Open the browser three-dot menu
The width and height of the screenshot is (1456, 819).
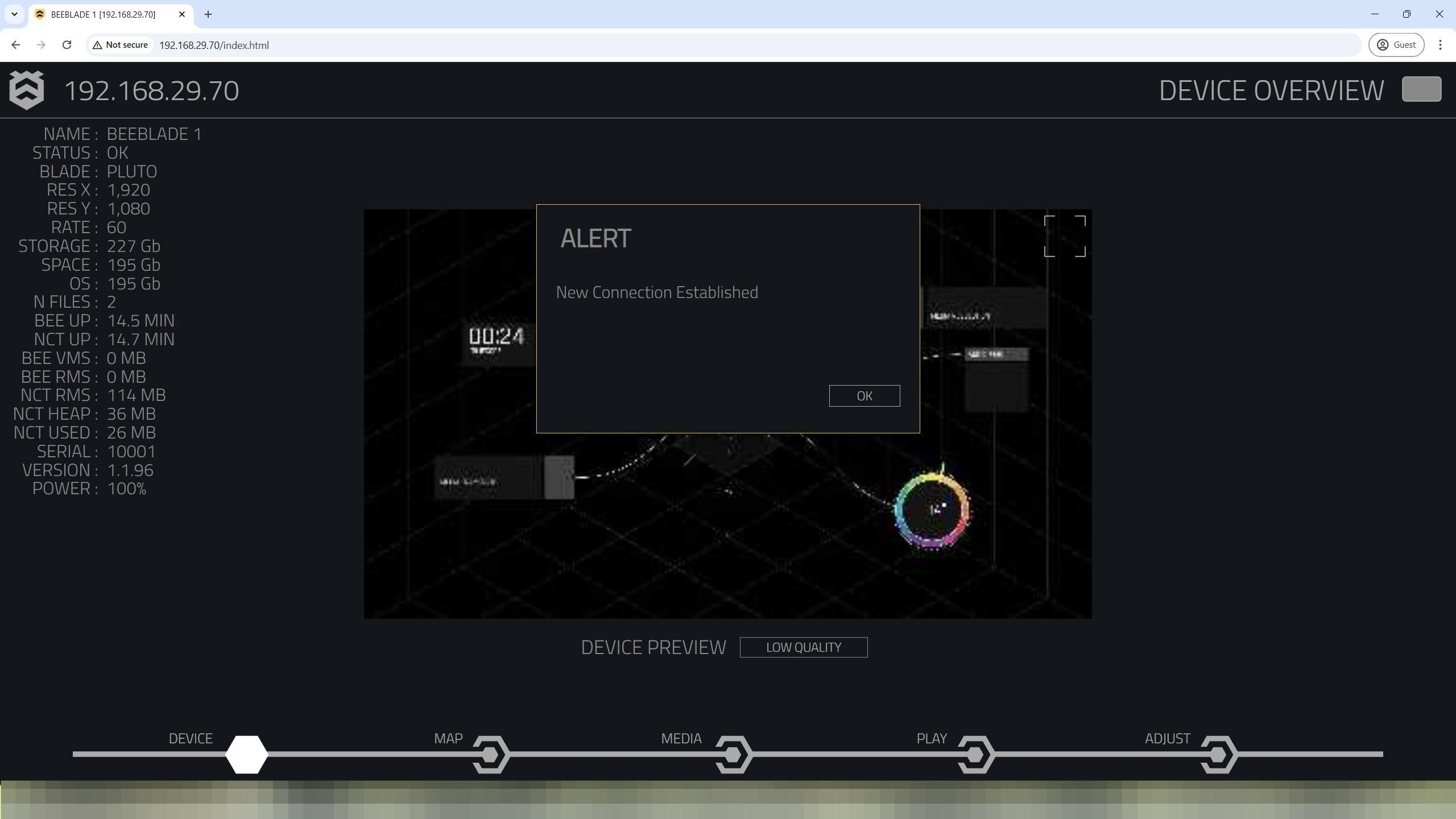(1440, 45)
